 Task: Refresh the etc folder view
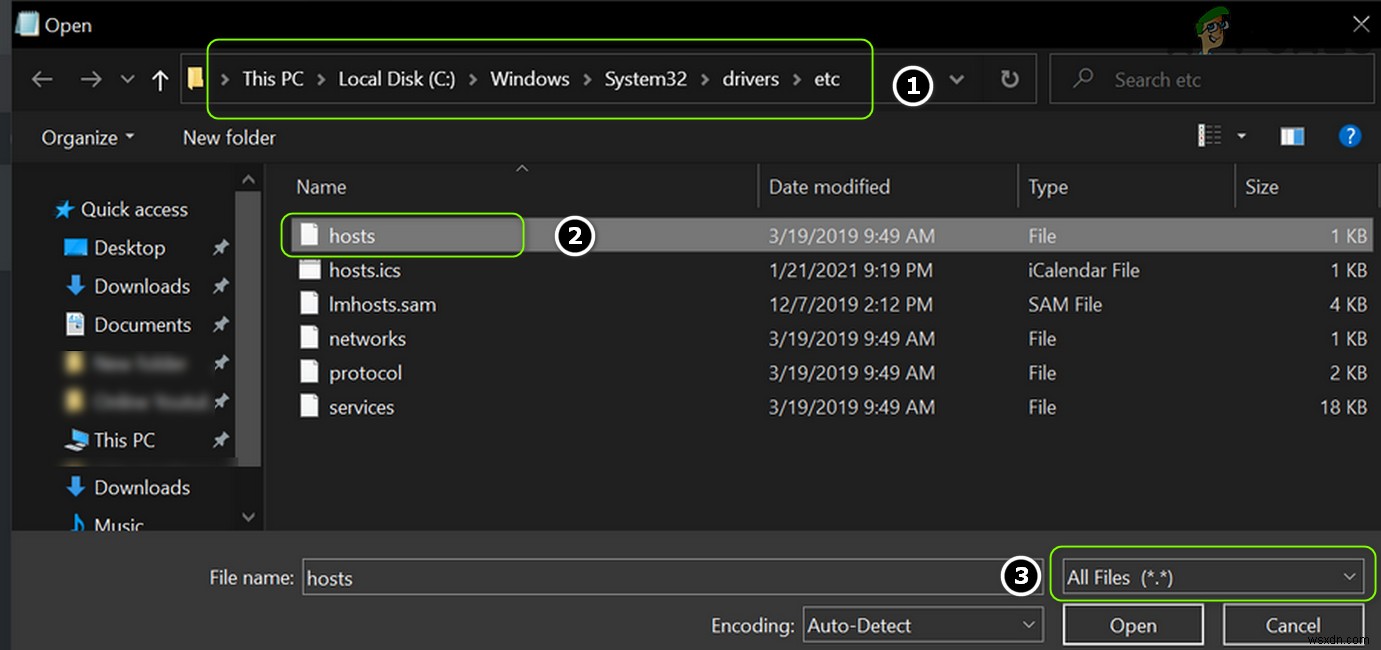pyautogui.click(x=1009, y=79)
